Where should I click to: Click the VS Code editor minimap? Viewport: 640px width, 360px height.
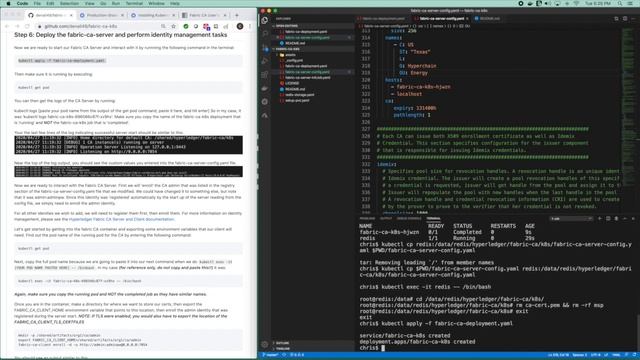pyautogui.click(x=629, y=120)
